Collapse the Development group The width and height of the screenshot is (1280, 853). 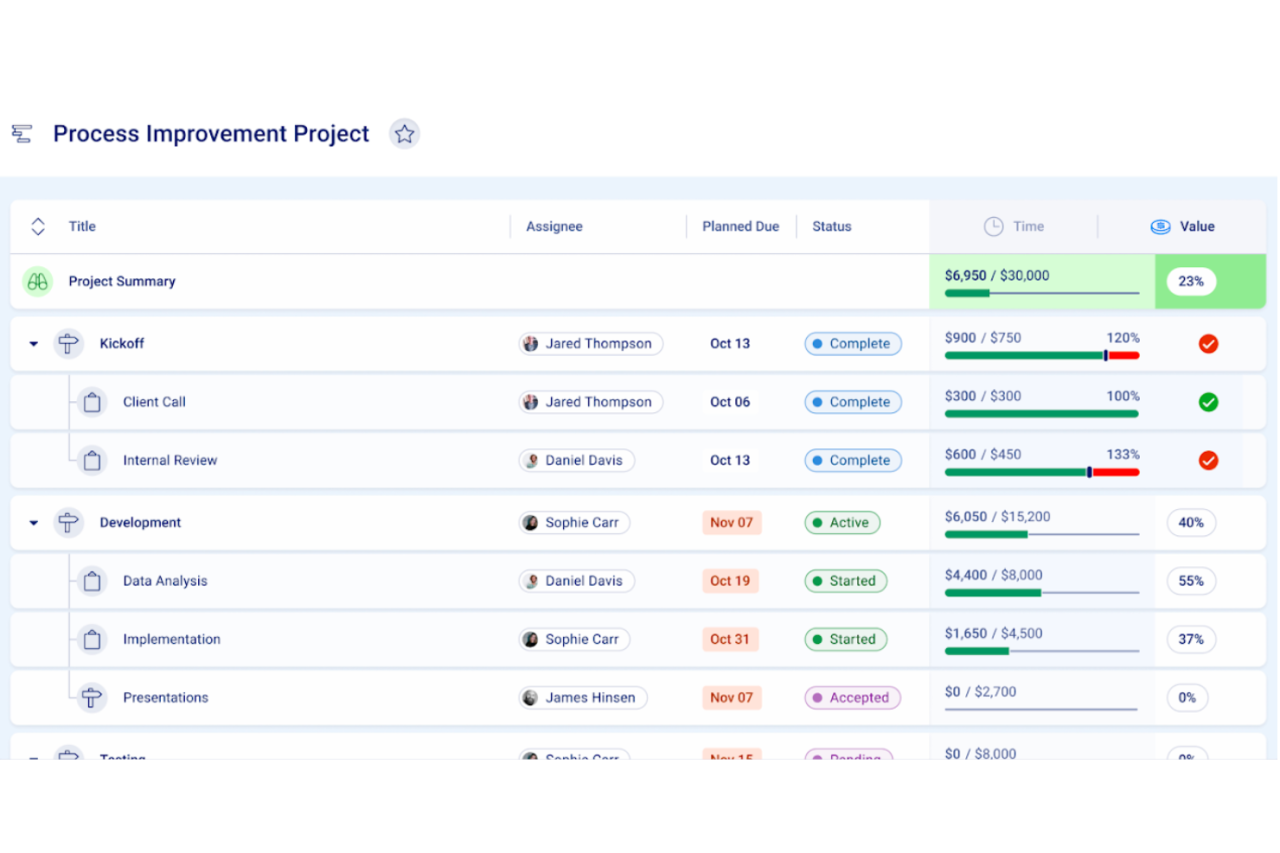pos(34,523)
